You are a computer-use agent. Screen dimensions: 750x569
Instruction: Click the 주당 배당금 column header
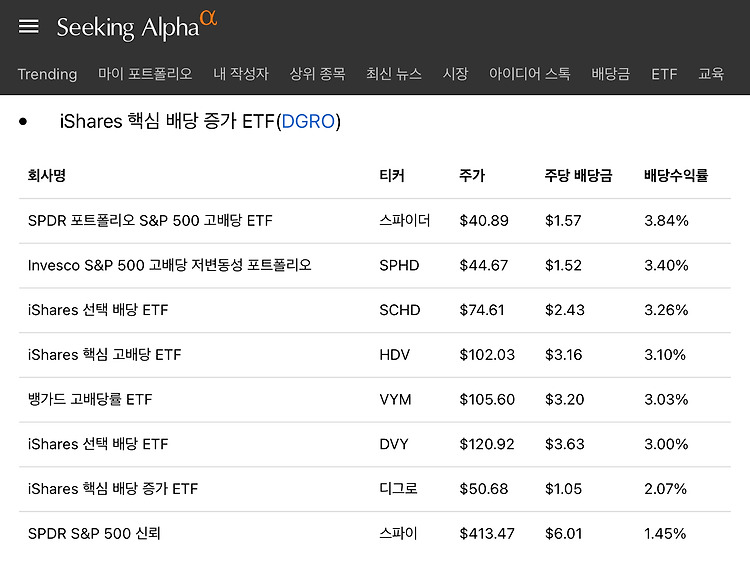pos(578,175)
